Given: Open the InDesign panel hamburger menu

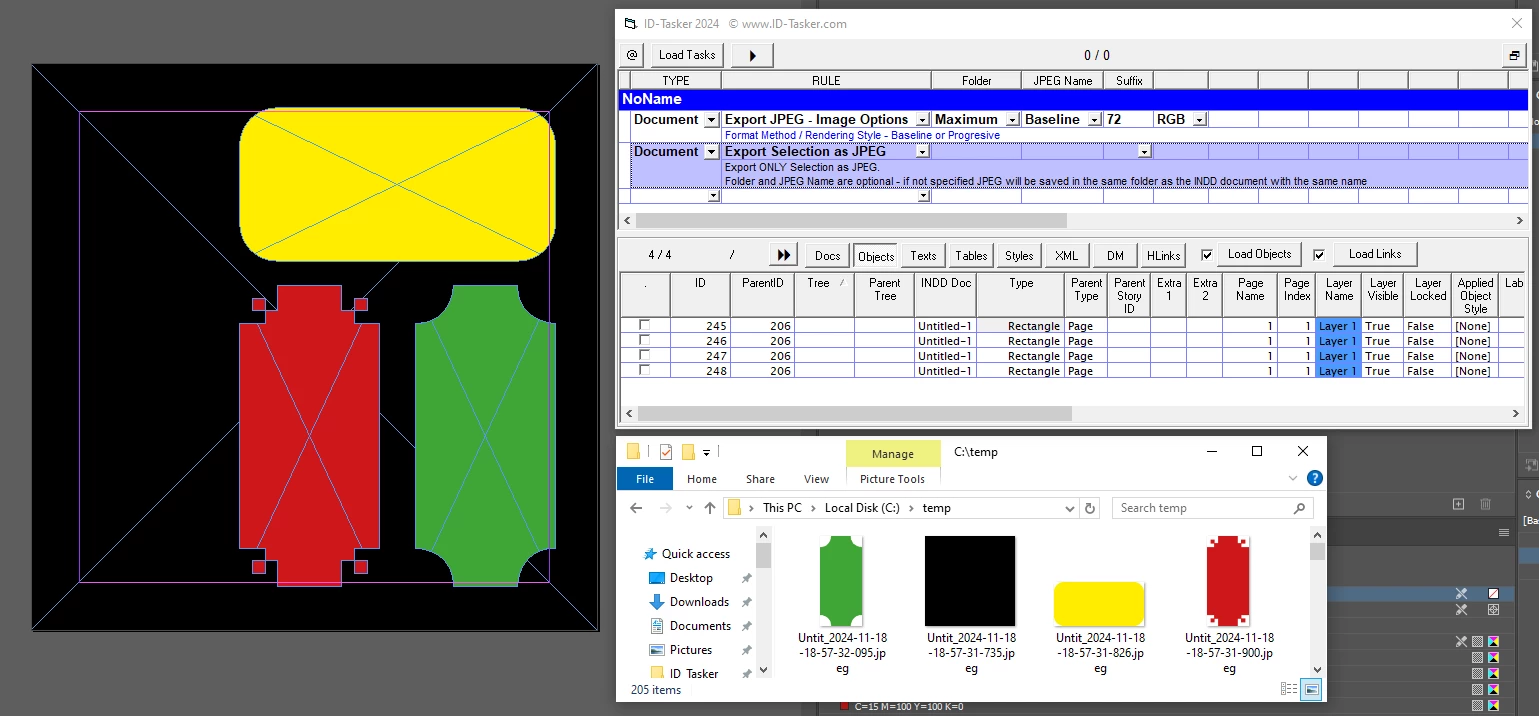Looking at the screenshot, I should point(1503,532).
